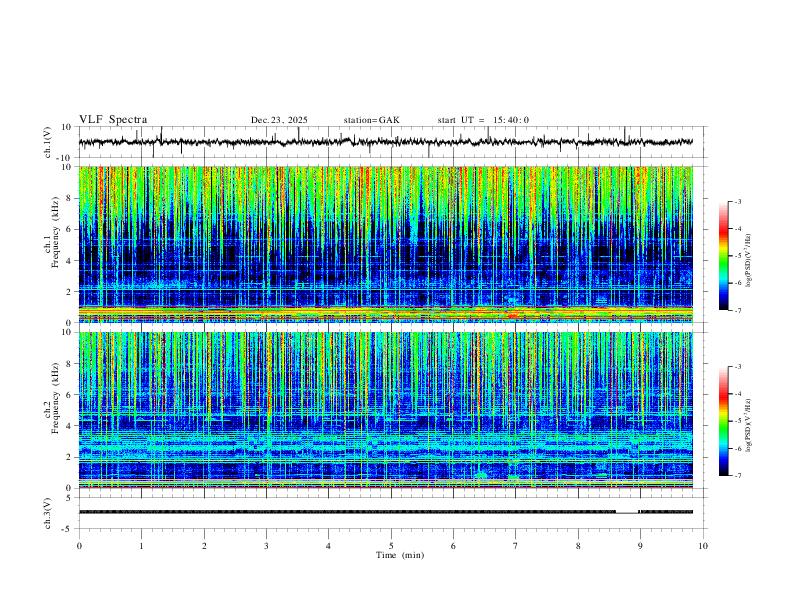
Task: Click the date 'Dec. 23, 2025'
Action: point(279,120)
